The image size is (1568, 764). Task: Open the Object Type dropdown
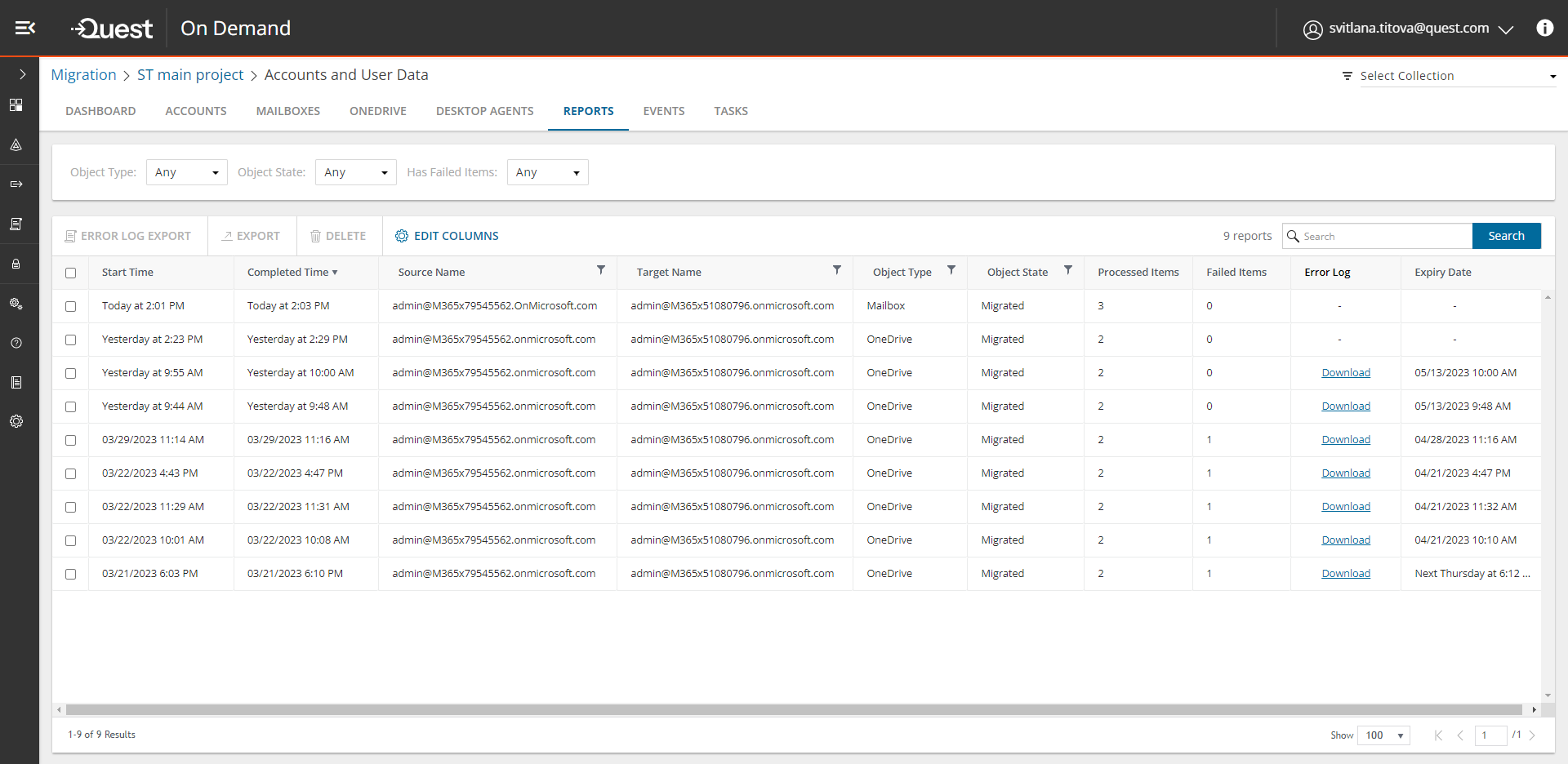(x=186, y=172)
